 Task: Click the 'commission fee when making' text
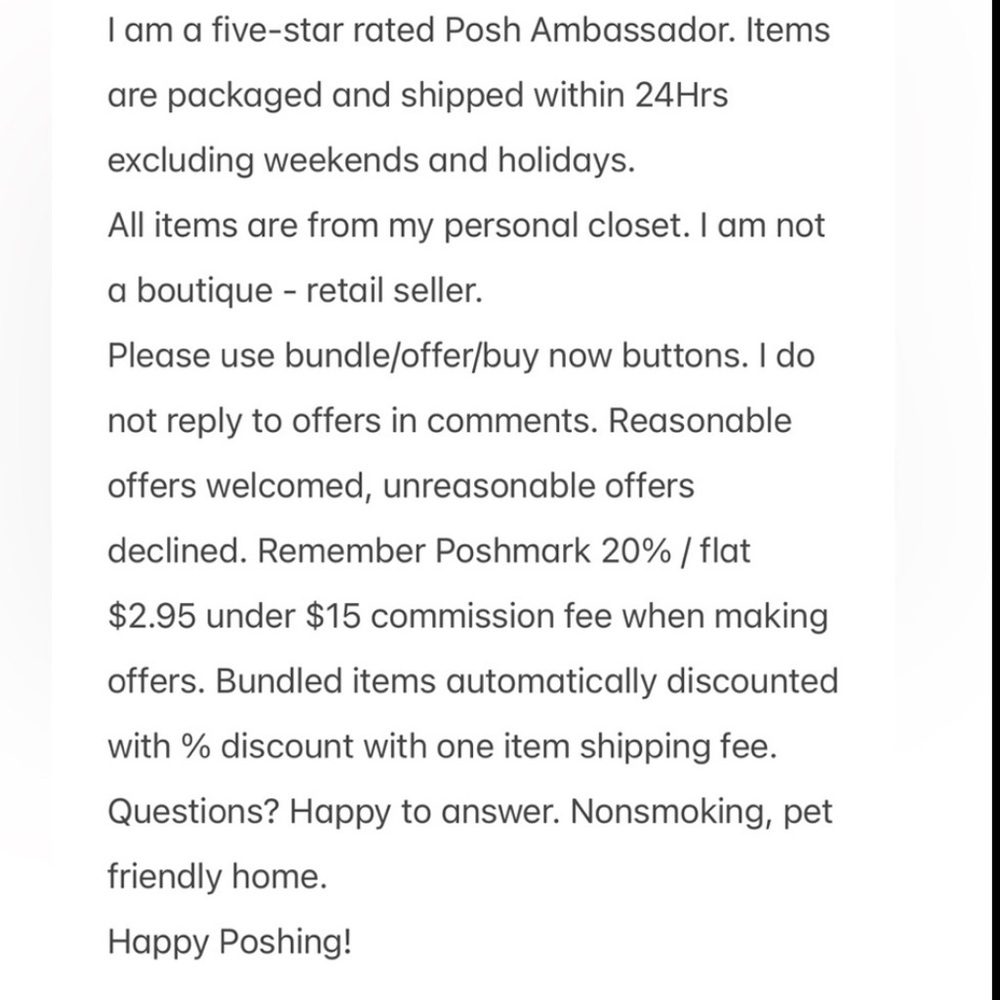pyautogui.click(x=599, y=616)
